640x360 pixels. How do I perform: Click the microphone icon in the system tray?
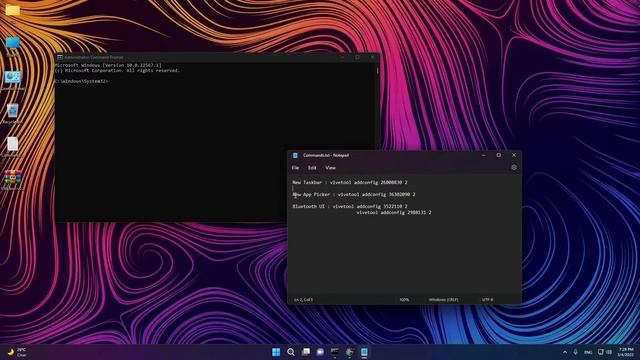(576, 352)
